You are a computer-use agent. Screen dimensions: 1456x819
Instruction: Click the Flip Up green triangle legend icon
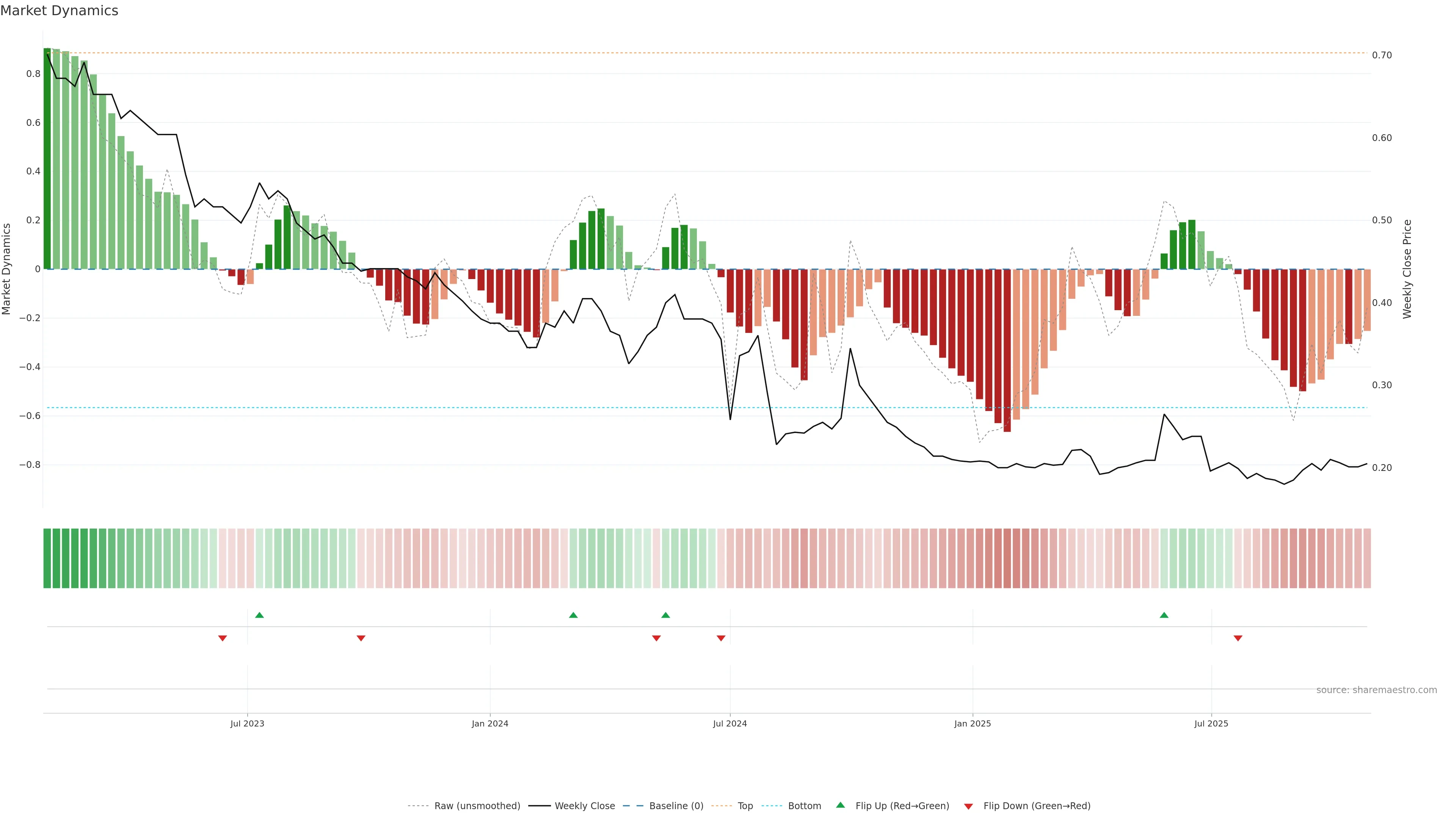[841, 805]
